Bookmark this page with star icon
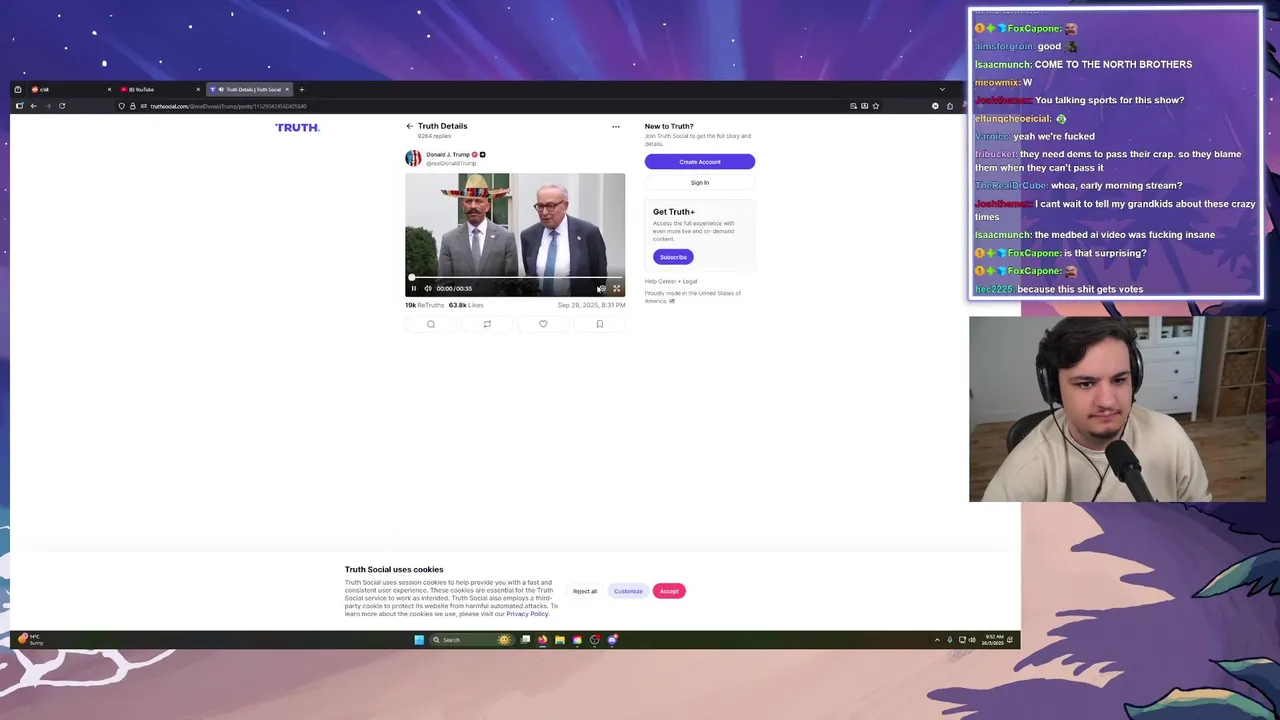Screen dimensions: 1280x720 [876, 106]
